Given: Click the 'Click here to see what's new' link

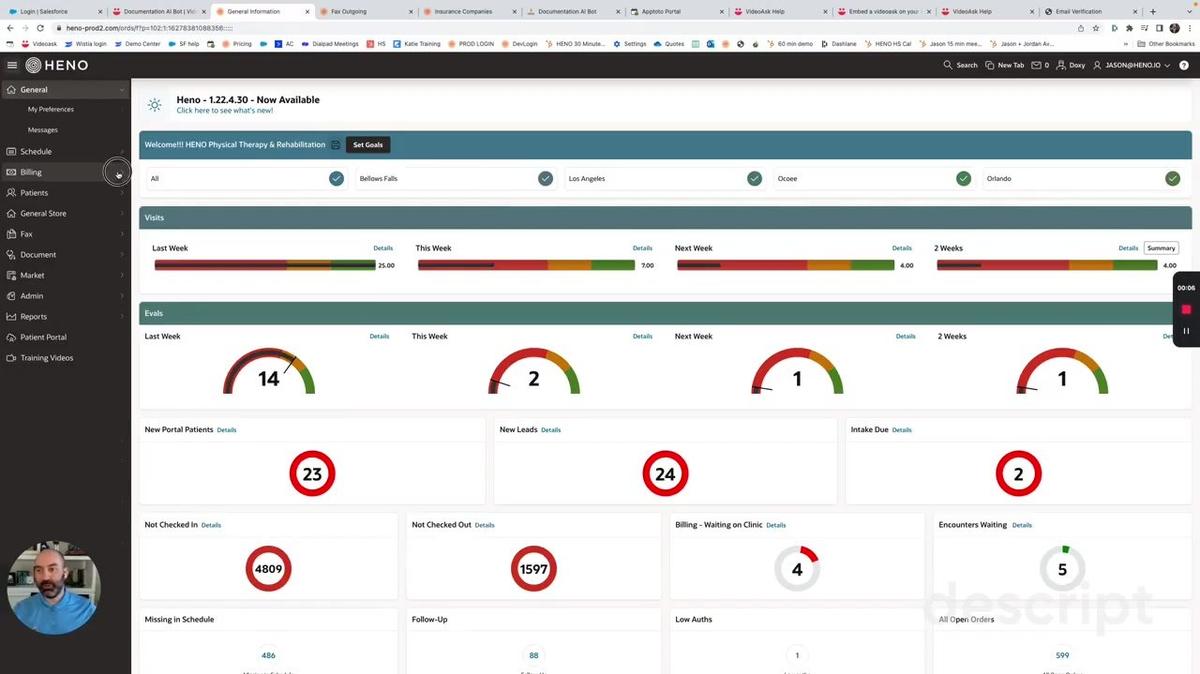Looking at the screenshot, I should pyautogui.click(x=224, y=111).
